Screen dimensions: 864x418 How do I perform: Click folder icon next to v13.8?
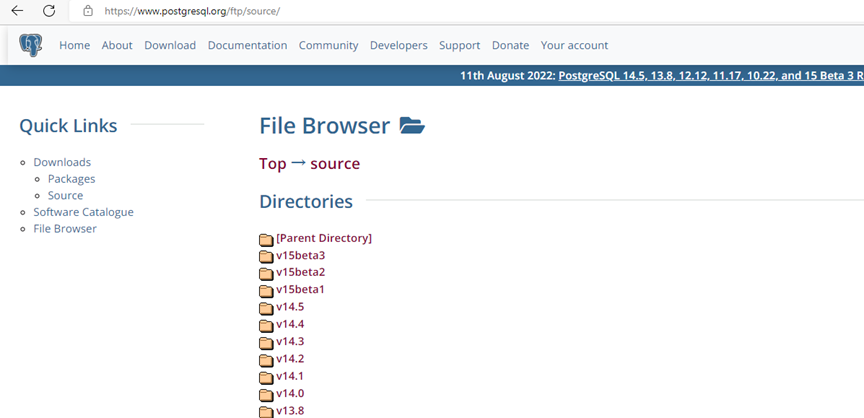[x=266, y=411]
